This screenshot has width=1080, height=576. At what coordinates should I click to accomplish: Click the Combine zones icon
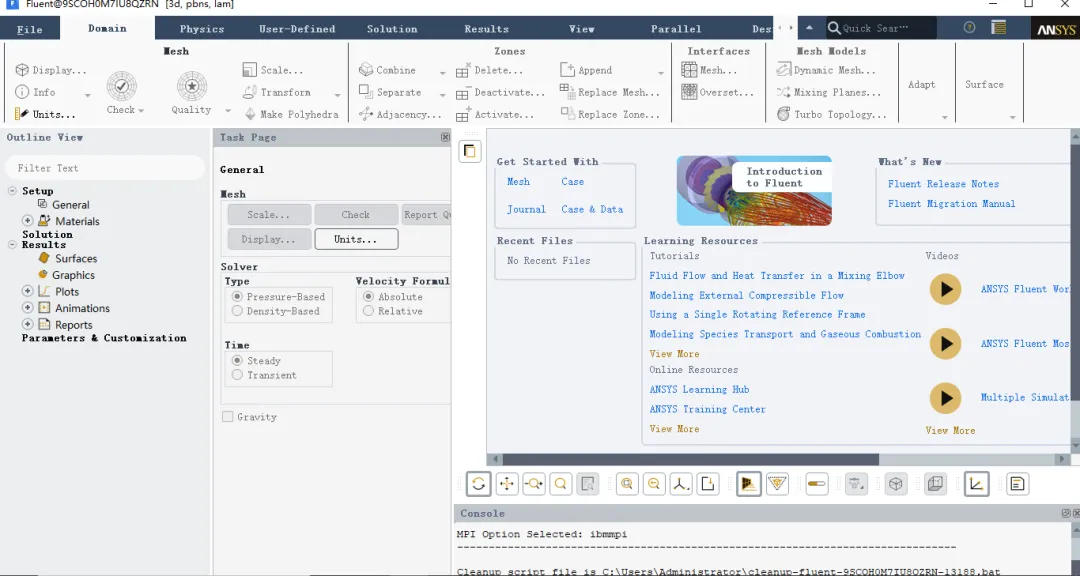(366, 70)
